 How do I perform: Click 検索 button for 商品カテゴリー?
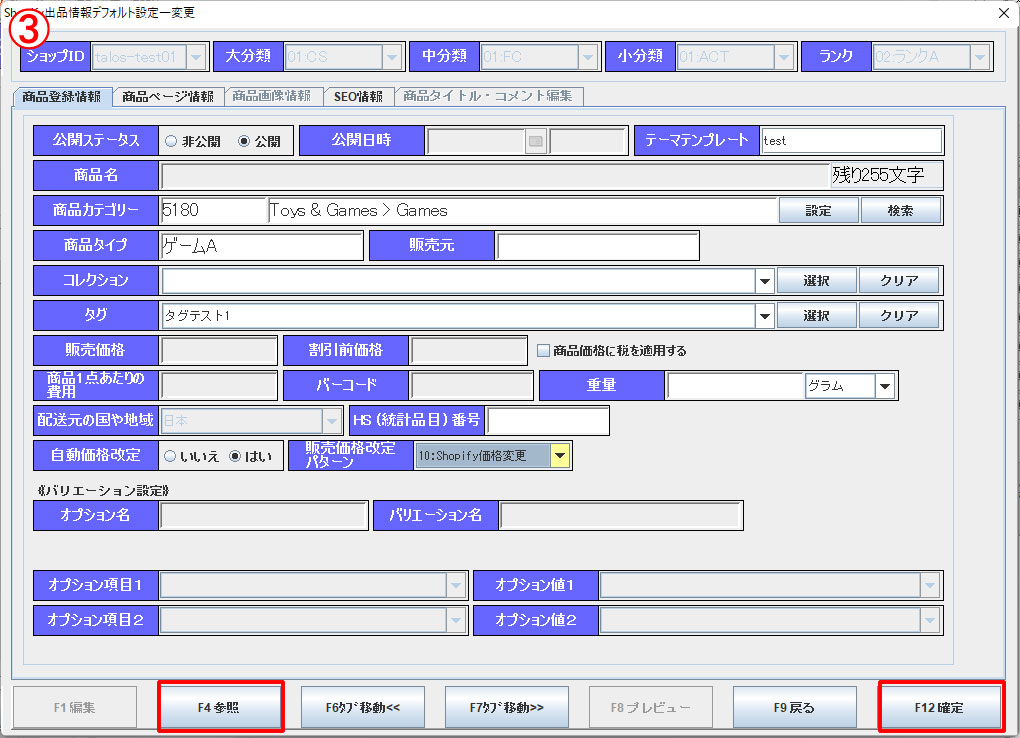(x=899, y=211)
